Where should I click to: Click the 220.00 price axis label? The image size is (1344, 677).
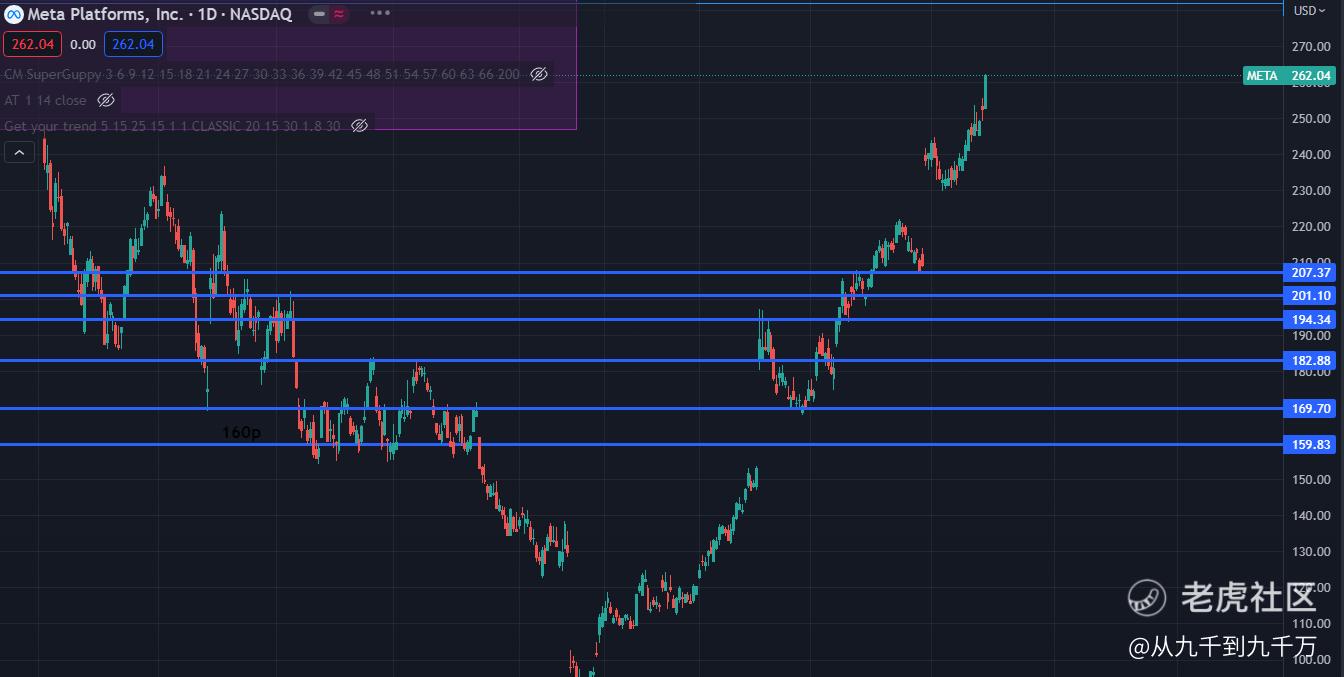pyautogui.click(x=1311, y=227)
